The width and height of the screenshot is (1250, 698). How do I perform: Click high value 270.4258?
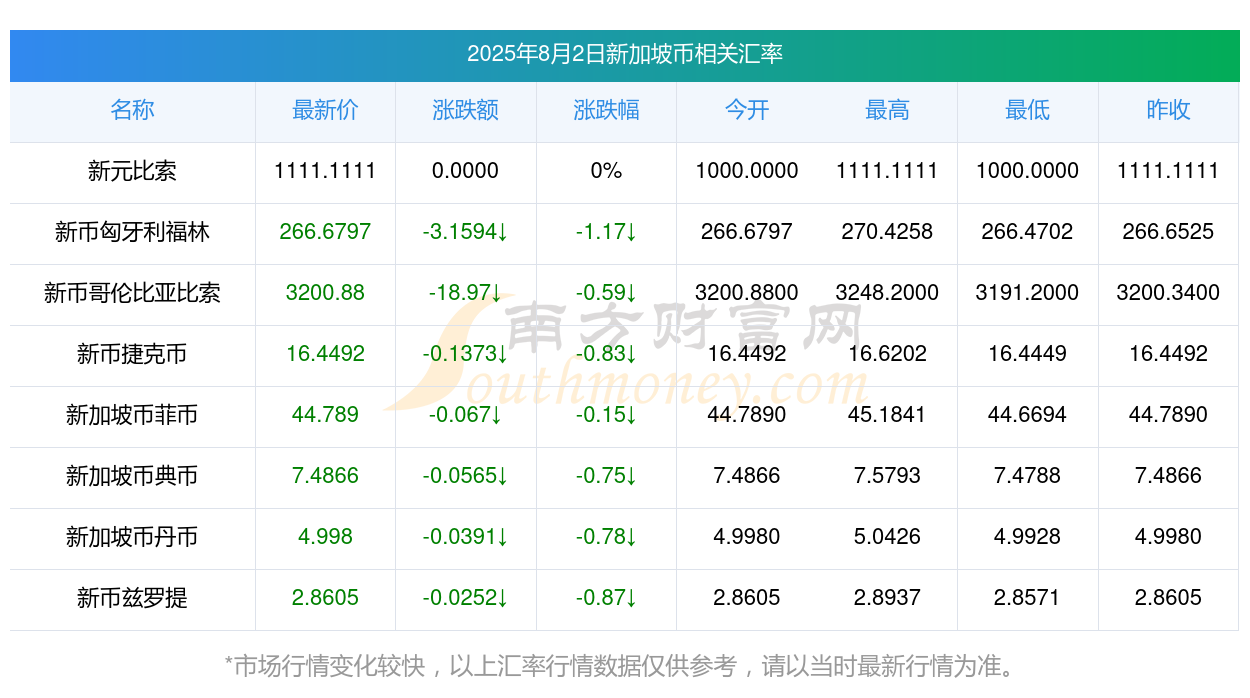(x=887, y=232)
